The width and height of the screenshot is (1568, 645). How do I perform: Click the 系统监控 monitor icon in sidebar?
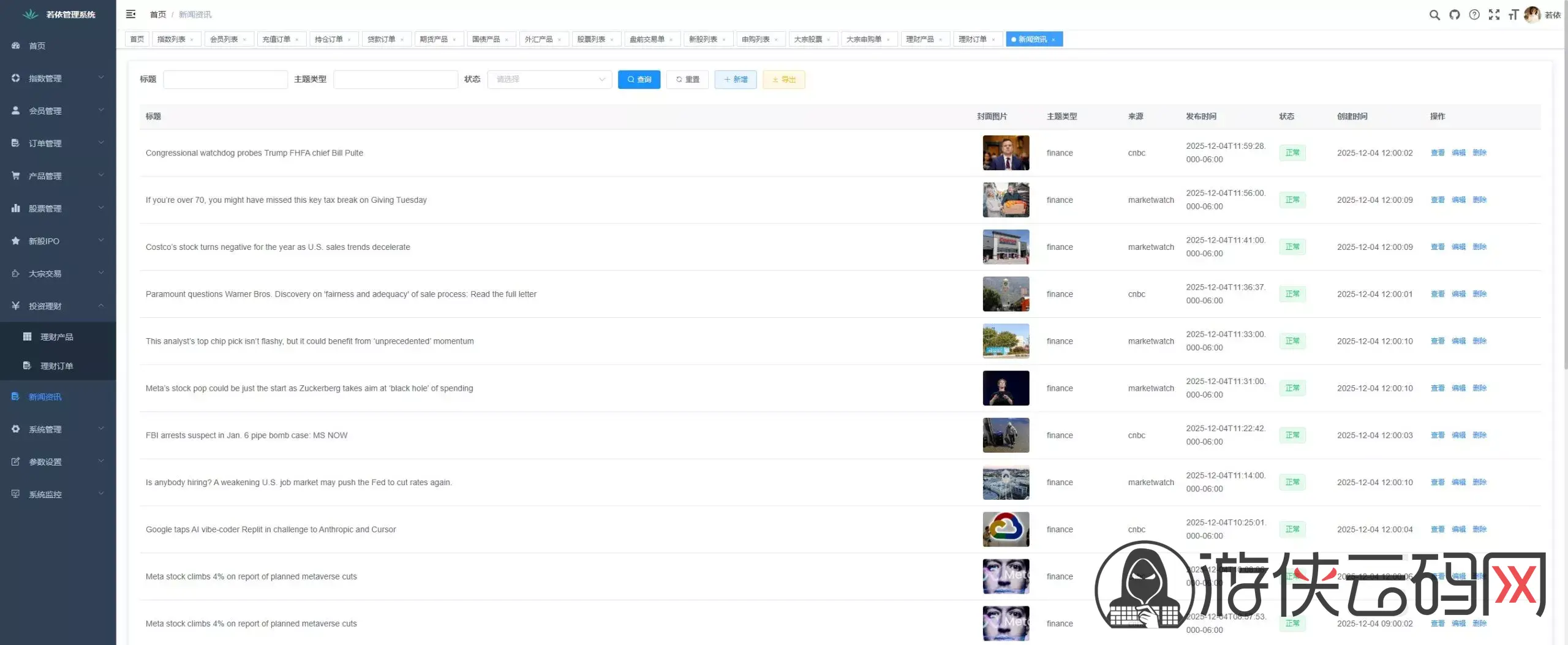pyautogui.click(x=16, y=494)
